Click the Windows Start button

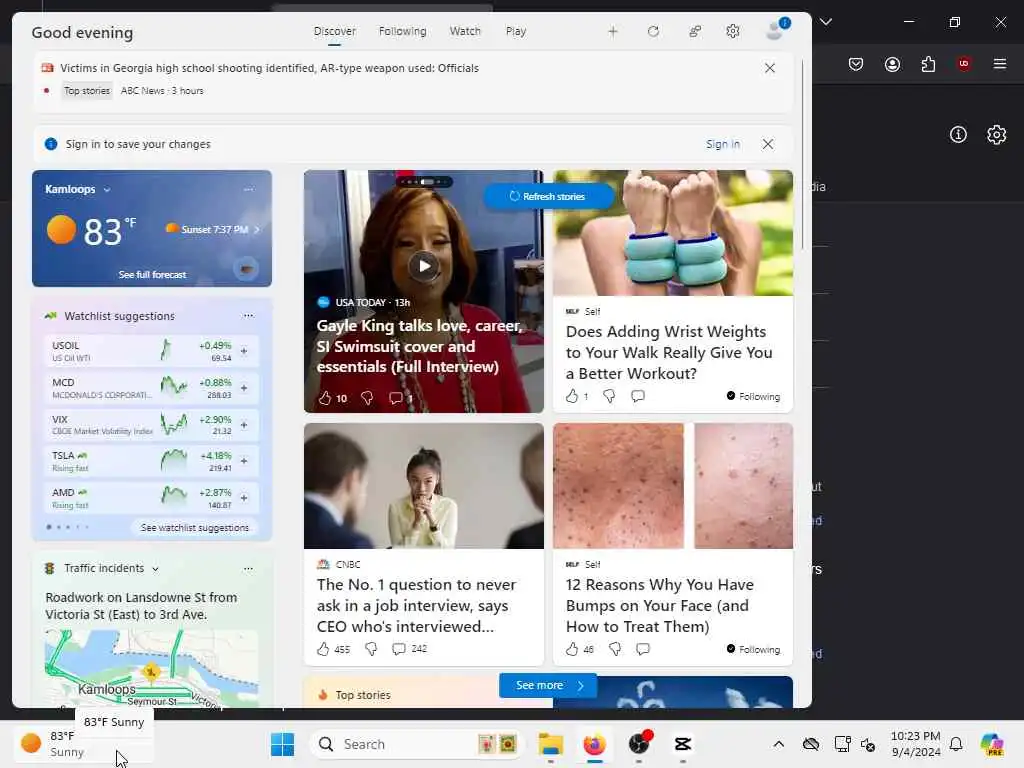tap(282, 744)
